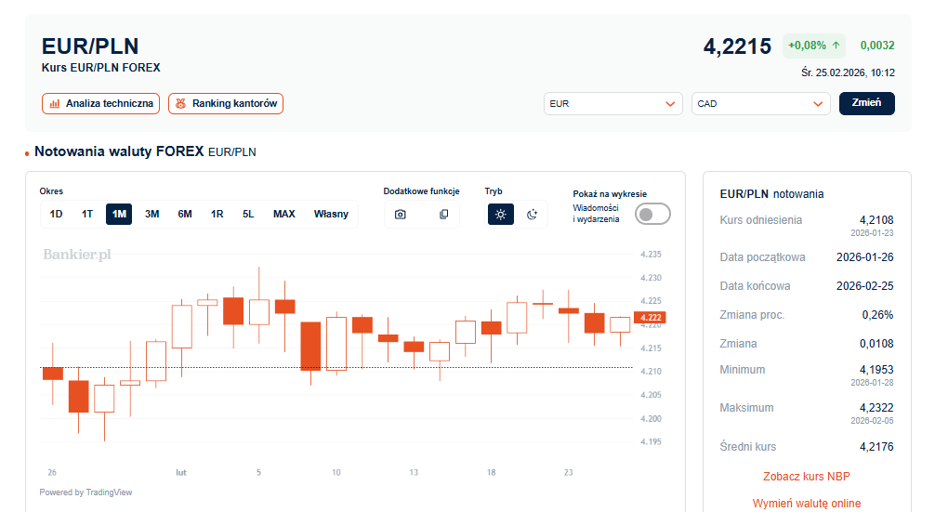This screenshot has height=512, width=948.
Task: Choose the MAX period tab
Action: tap(284, 214)
